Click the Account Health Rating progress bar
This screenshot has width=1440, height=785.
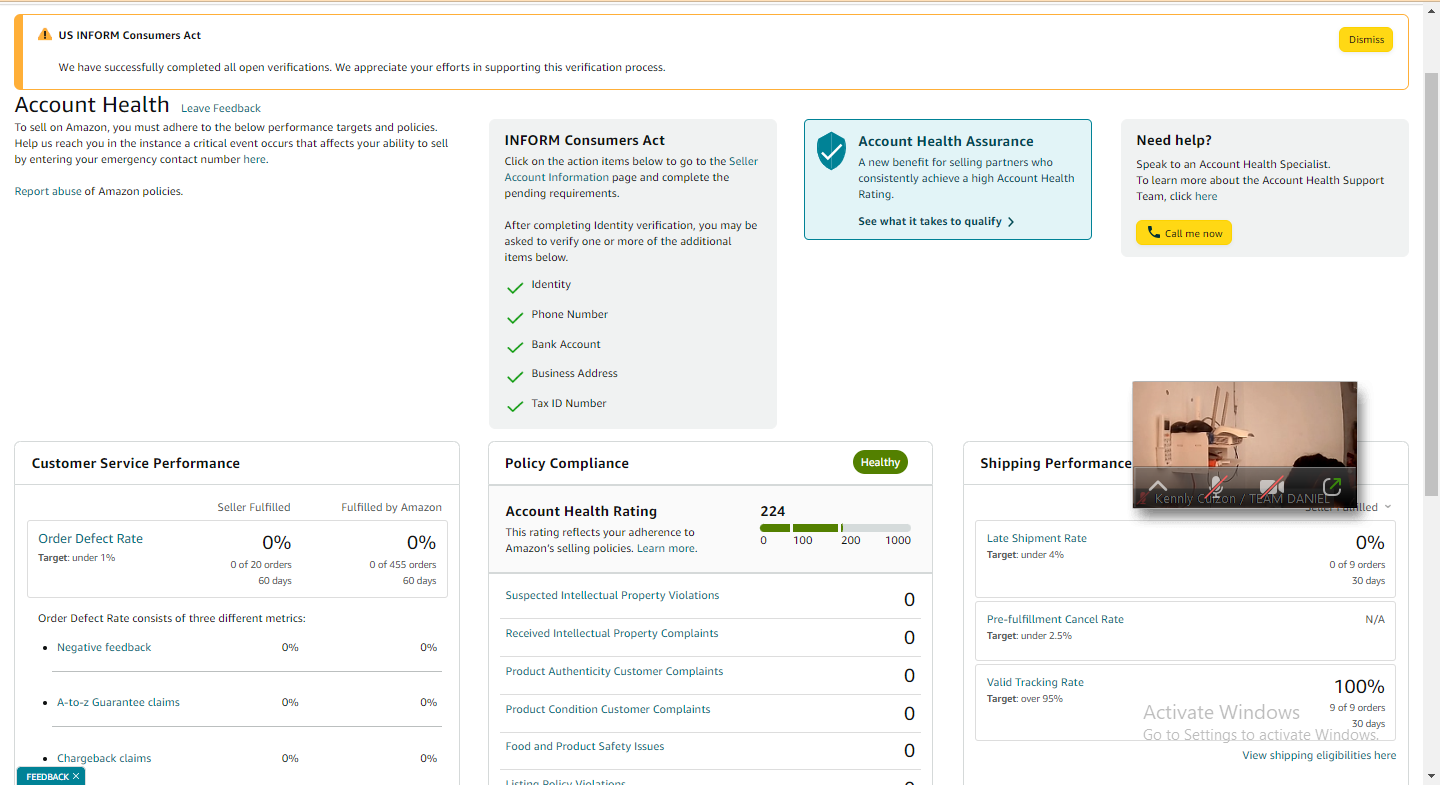(835, 527)
